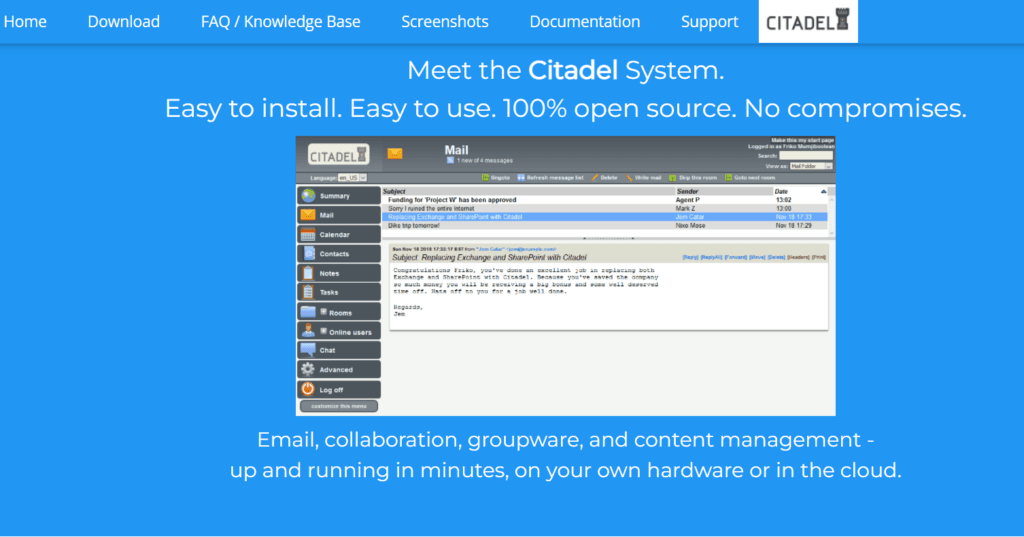
Task: Open the Documentation navigation item
Action: click(x=584, y=22)
